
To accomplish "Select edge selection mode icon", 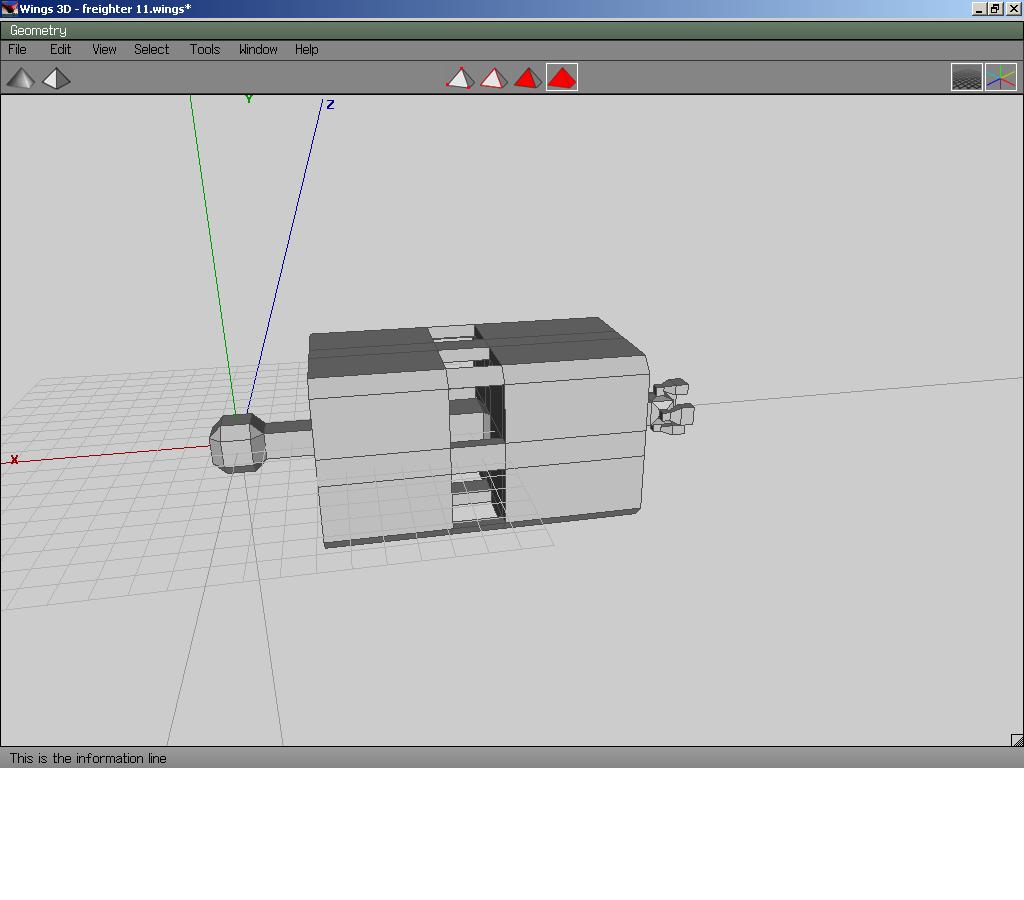I will pos(493,78).
